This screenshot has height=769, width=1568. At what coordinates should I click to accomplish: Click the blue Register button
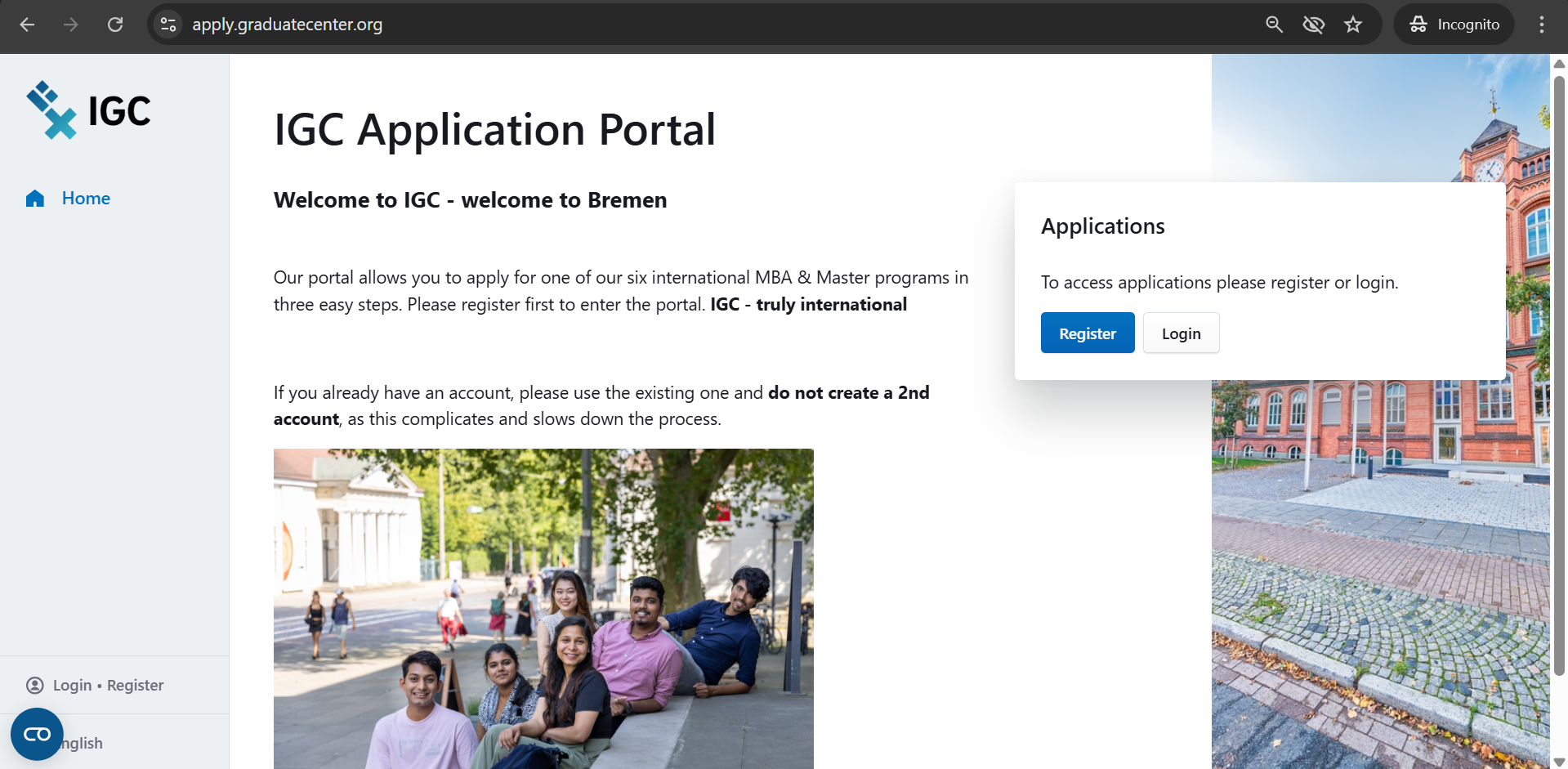click(x=1087, y=333)
